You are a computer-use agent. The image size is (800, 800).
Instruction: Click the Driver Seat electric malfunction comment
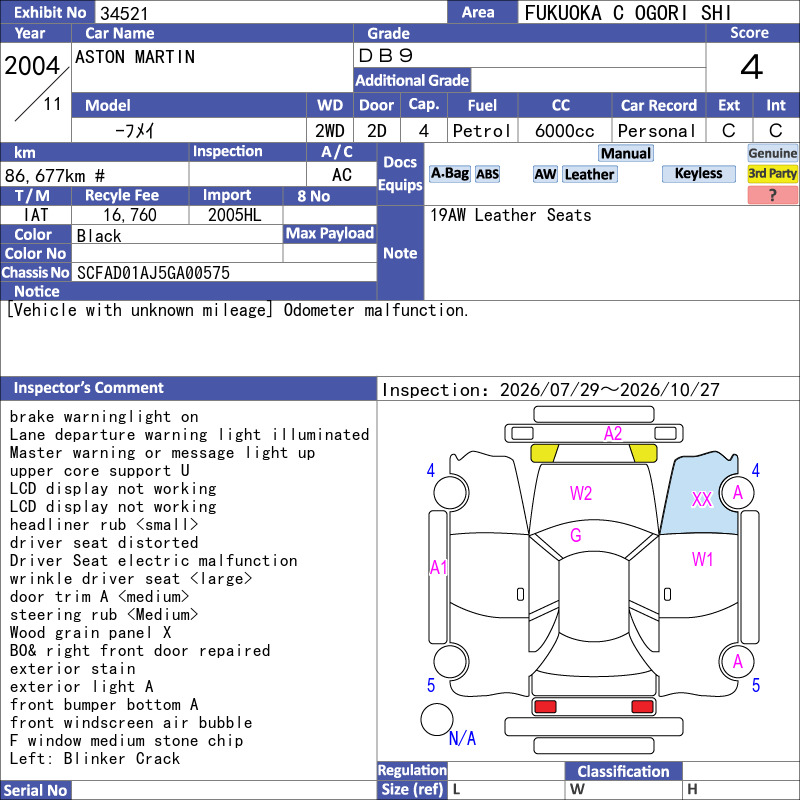tap(154, 561)
